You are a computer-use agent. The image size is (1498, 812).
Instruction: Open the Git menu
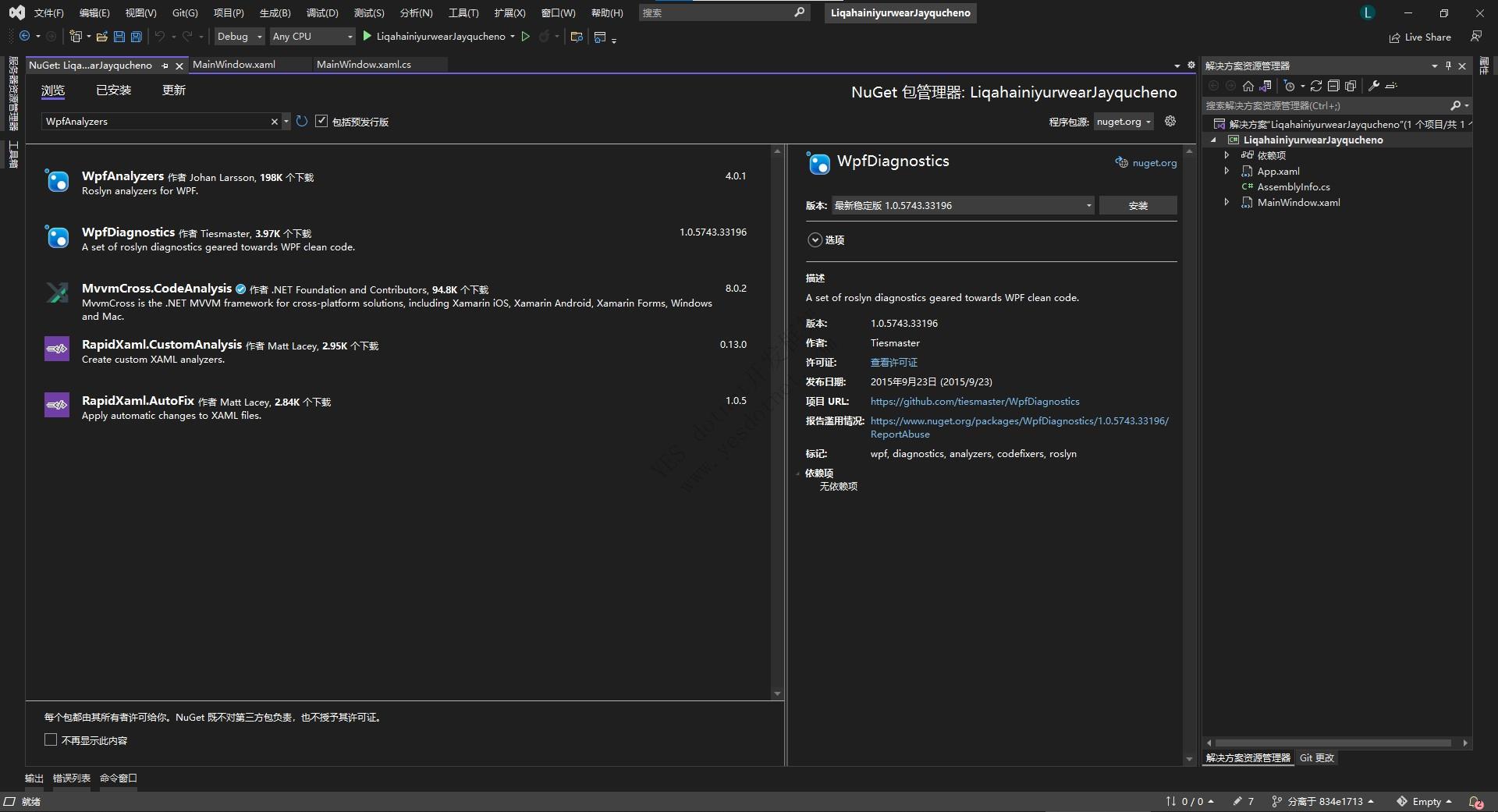point(185,13)
